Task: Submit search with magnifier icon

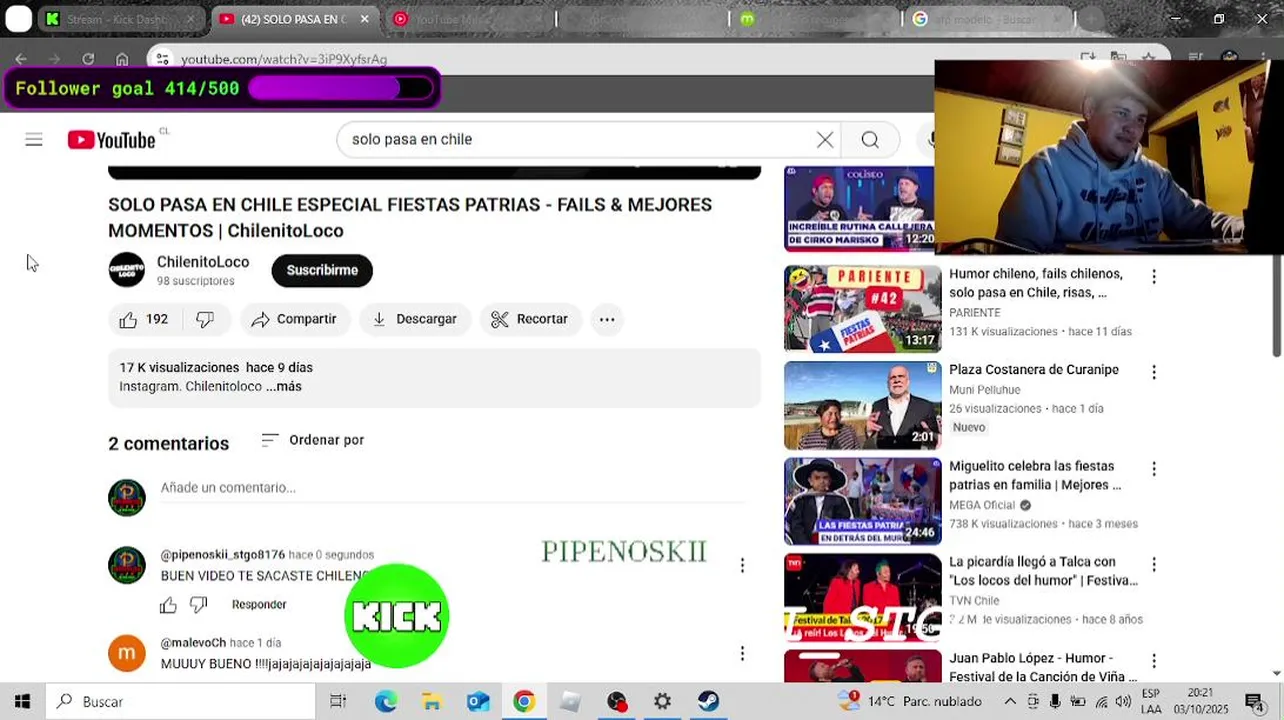Action: (870, 140)
